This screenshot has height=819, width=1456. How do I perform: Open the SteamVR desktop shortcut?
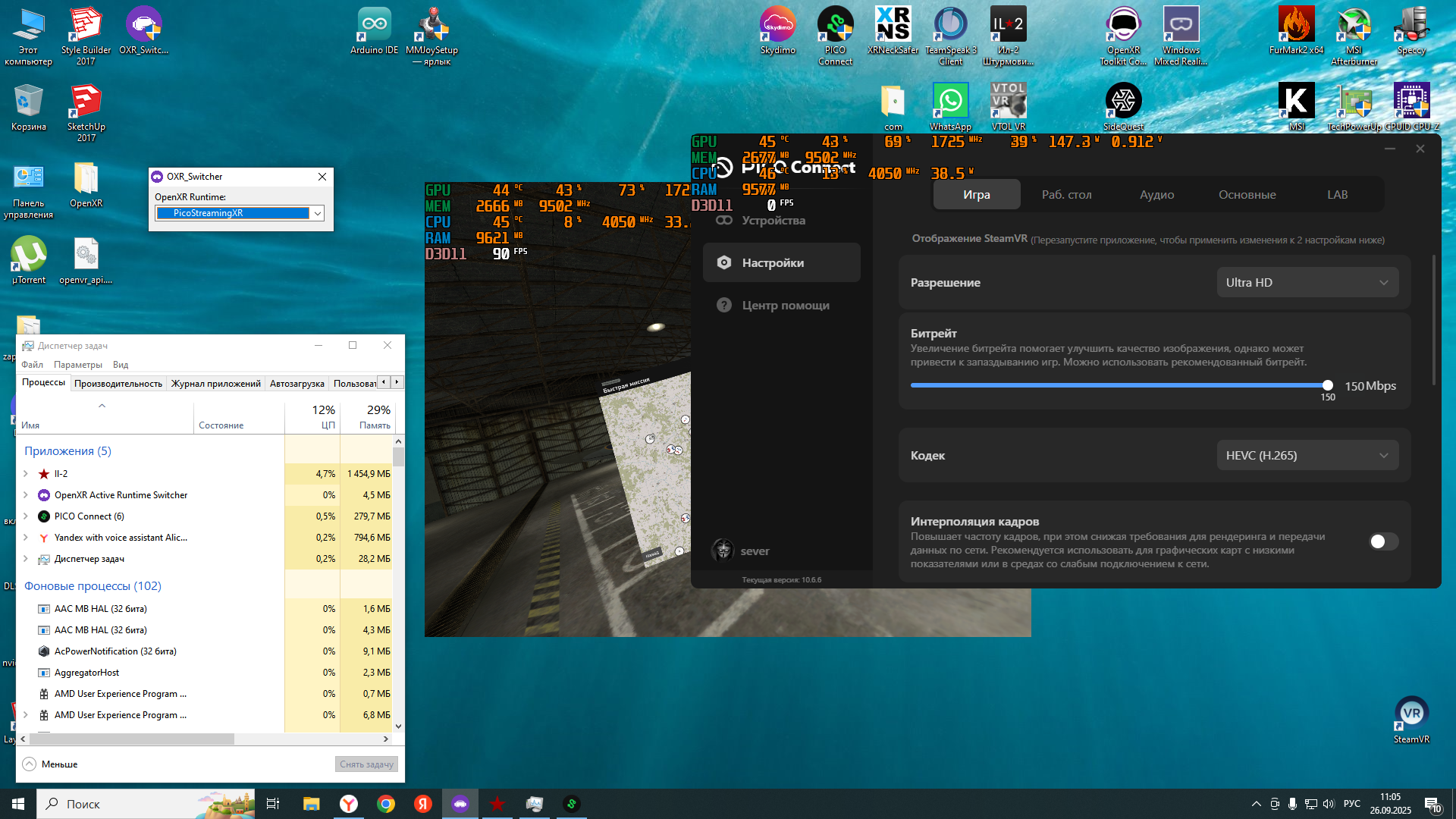pos(1410,714)
